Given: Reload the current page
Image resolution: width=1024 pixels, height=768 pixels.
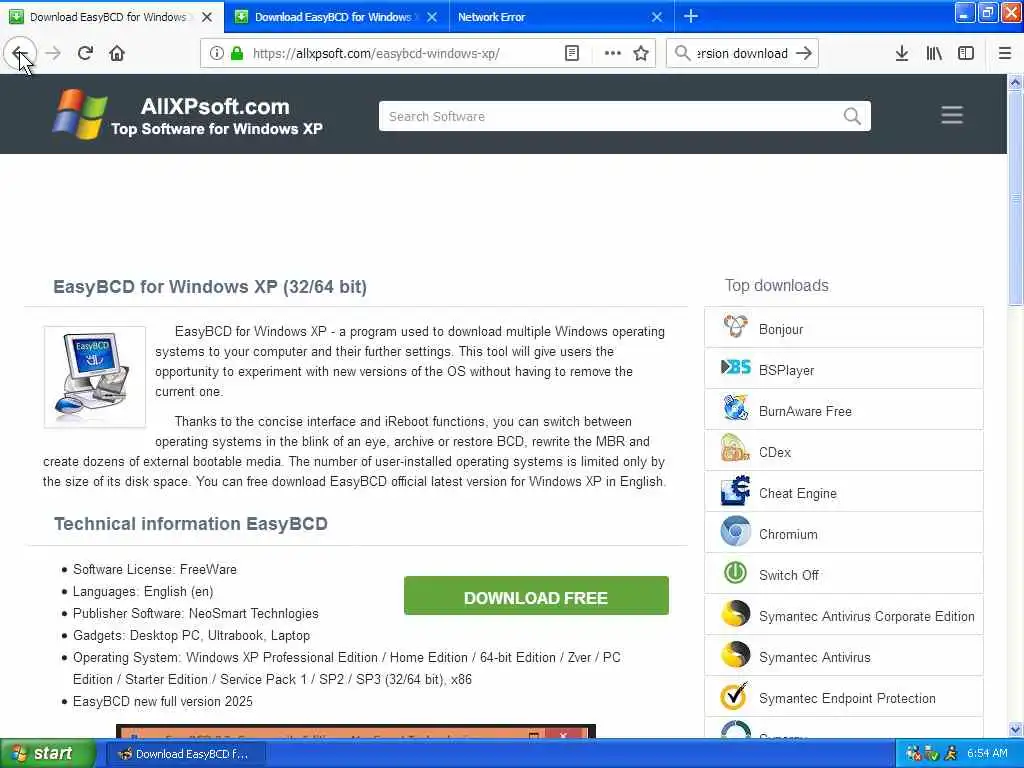Looking at the screenshot, I should pyautogui.click(x=85, y=53).
